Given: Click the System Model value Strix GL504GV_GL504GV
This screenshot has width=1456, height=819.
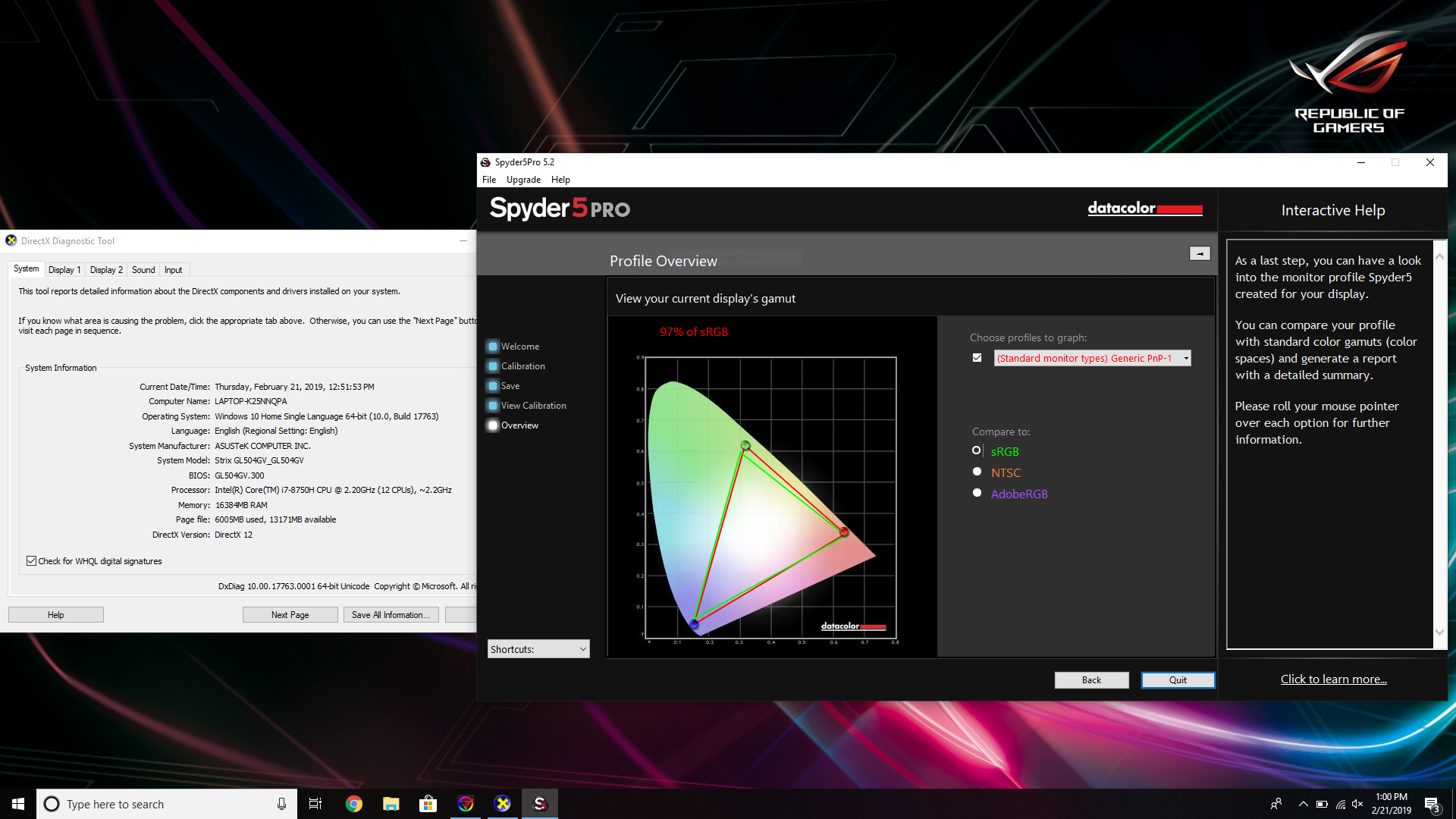Looking at the screenshot, I should 259,460.
